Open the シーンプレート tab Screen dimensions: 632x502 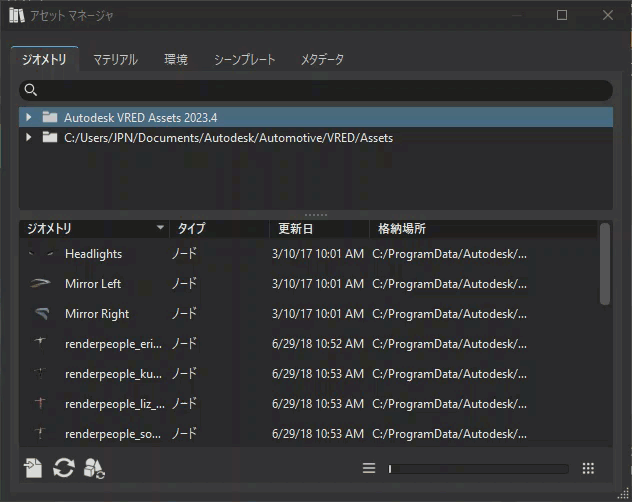[244, 60]
